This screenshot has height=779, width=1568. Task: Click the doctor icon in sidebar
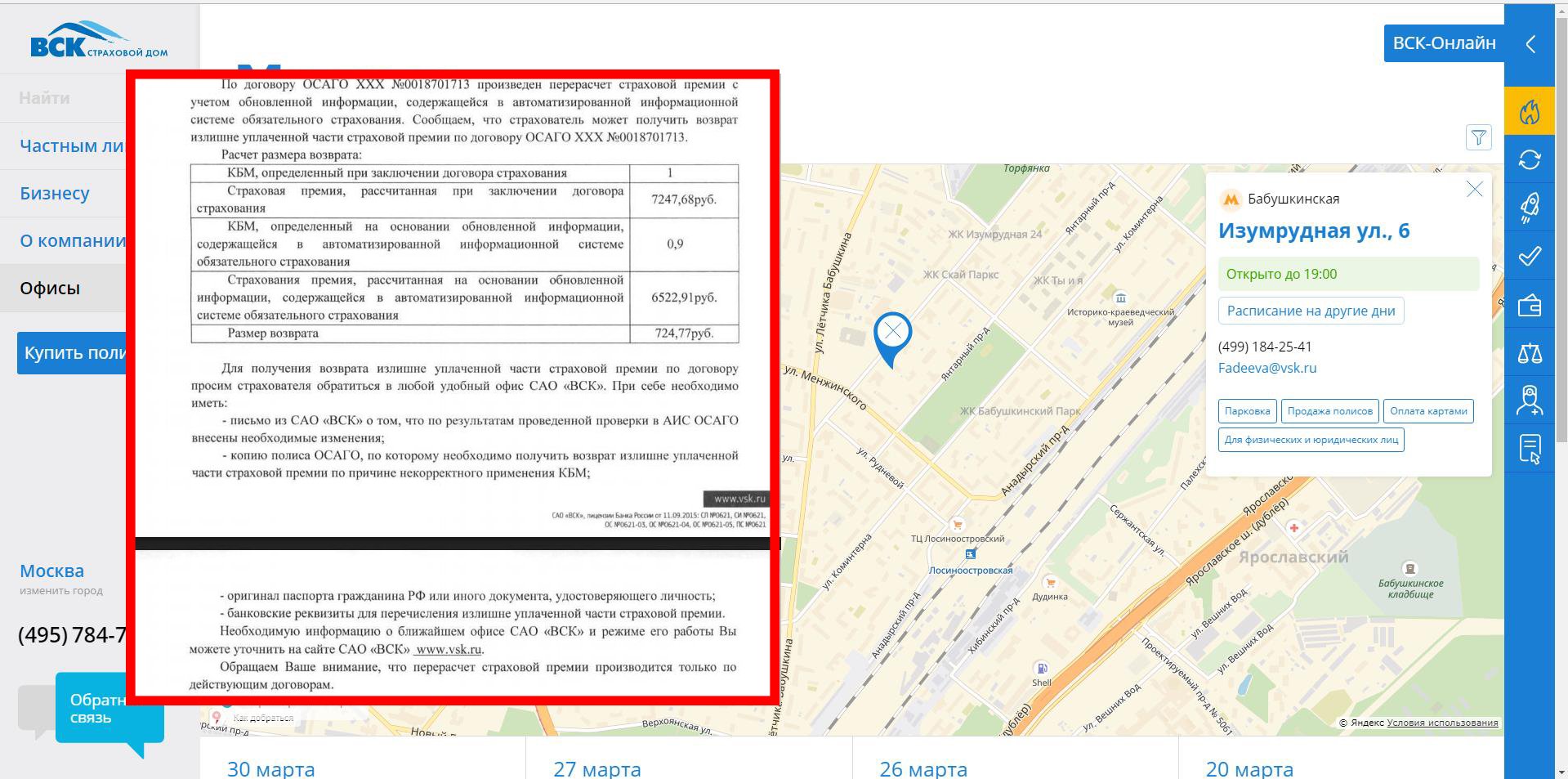[x=1529, y=401]
